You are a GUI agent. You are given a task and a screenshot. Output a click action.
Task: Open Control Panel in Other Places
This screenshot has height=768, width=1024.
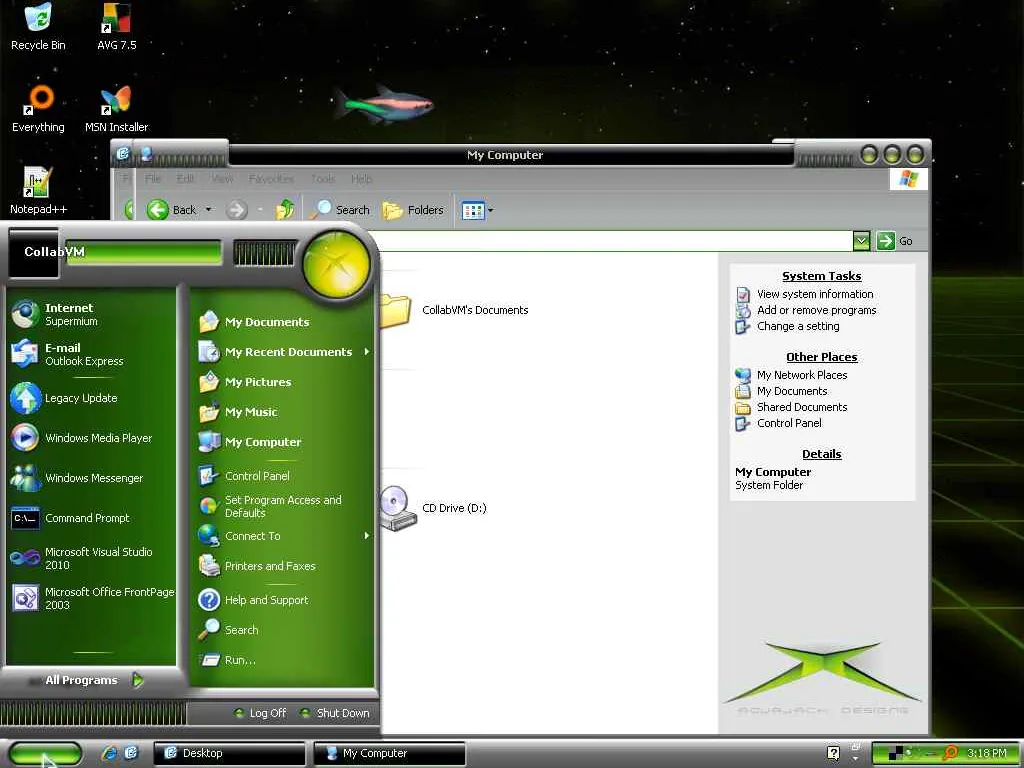(x=789, y=423)
